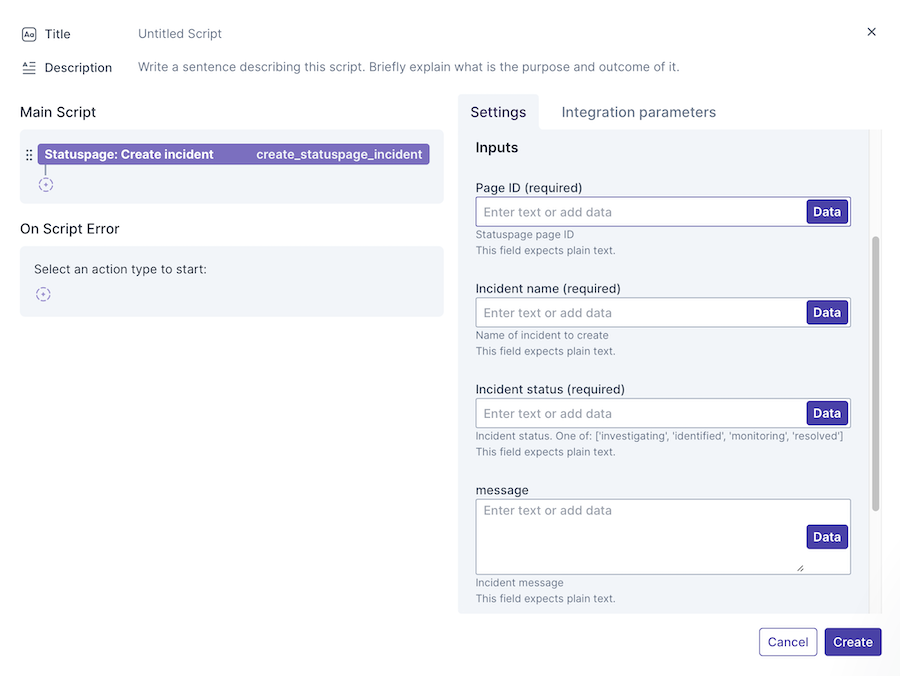Add step below Statuspage Create incident action
This screenshot has width=900, height=676.
click(x=45, y=185)
